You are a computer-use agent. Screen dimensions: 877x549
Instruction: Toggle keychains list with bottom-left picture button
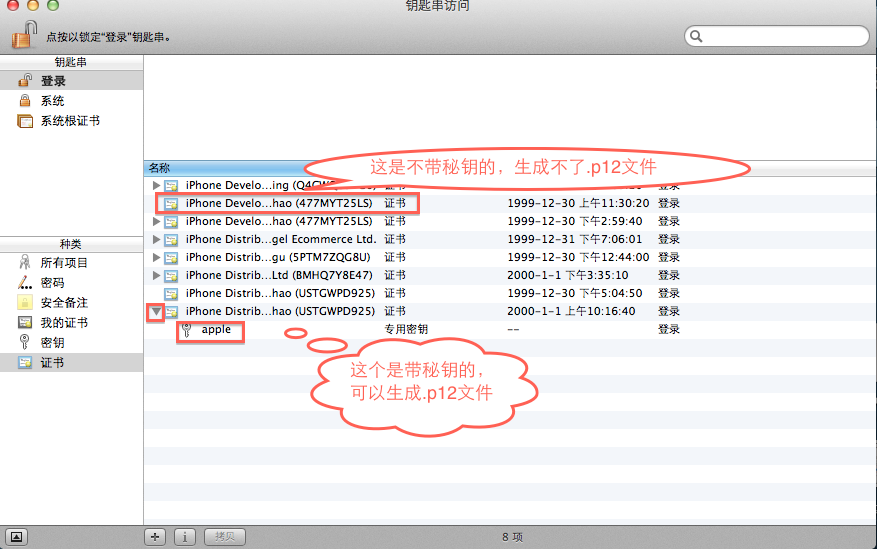tap(17, 537)
